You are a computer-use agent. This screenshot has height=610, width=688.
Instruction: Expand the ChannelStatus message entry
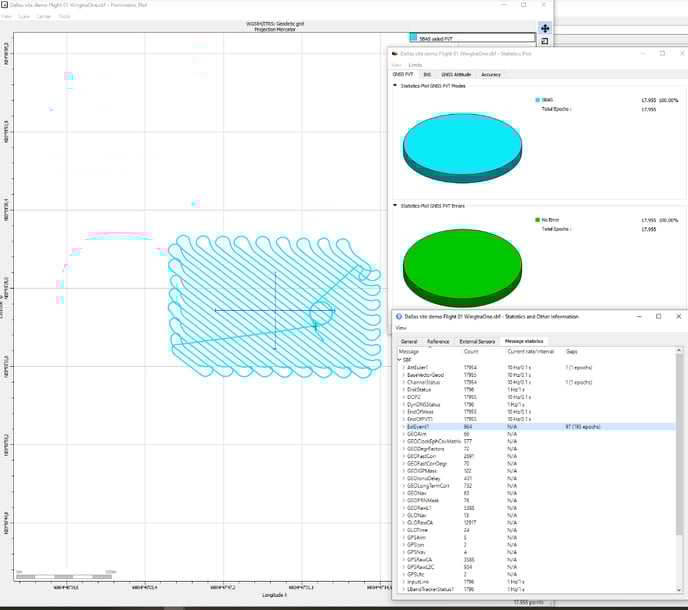coord(403,382)
